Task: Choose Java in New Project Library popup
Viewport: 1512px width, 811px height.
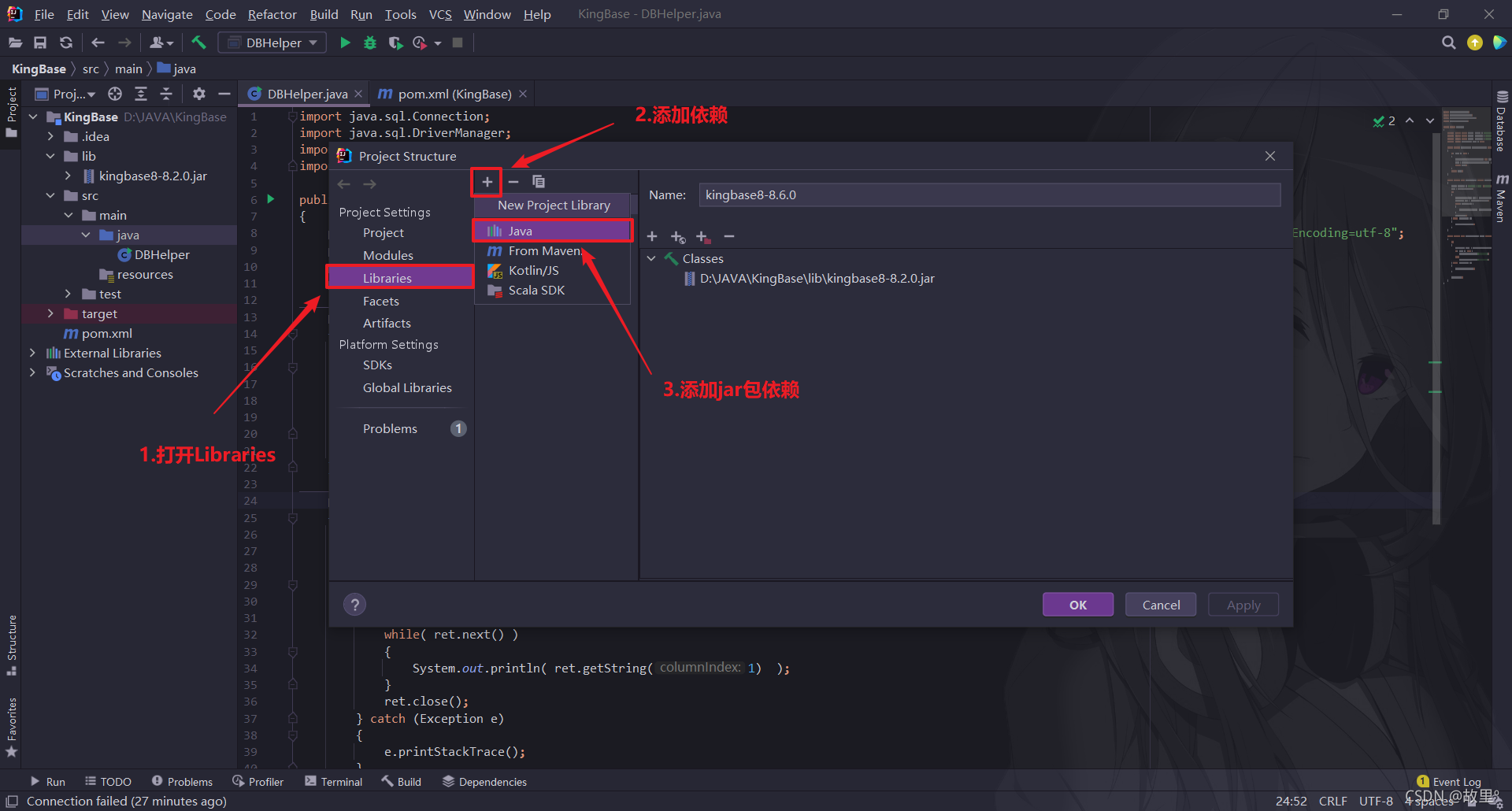Action: click(553, 231)
